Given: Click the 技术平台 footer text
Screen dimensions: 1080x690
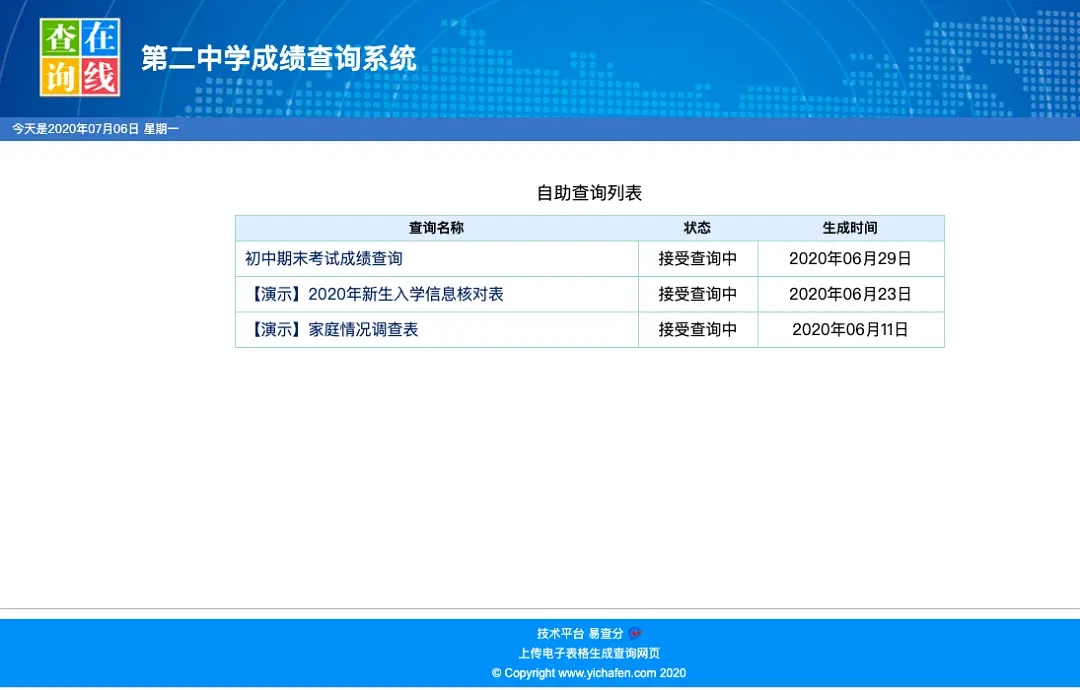Looking at the screenshot, I should pos(561,634).
